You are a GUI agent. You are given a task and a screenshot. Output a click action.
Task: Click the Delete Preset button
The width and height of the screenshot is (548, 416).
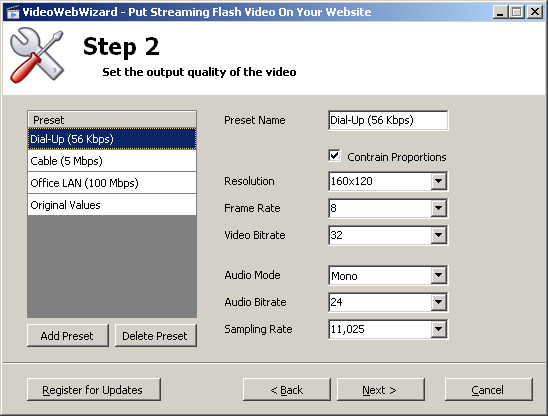pos(156,336)
